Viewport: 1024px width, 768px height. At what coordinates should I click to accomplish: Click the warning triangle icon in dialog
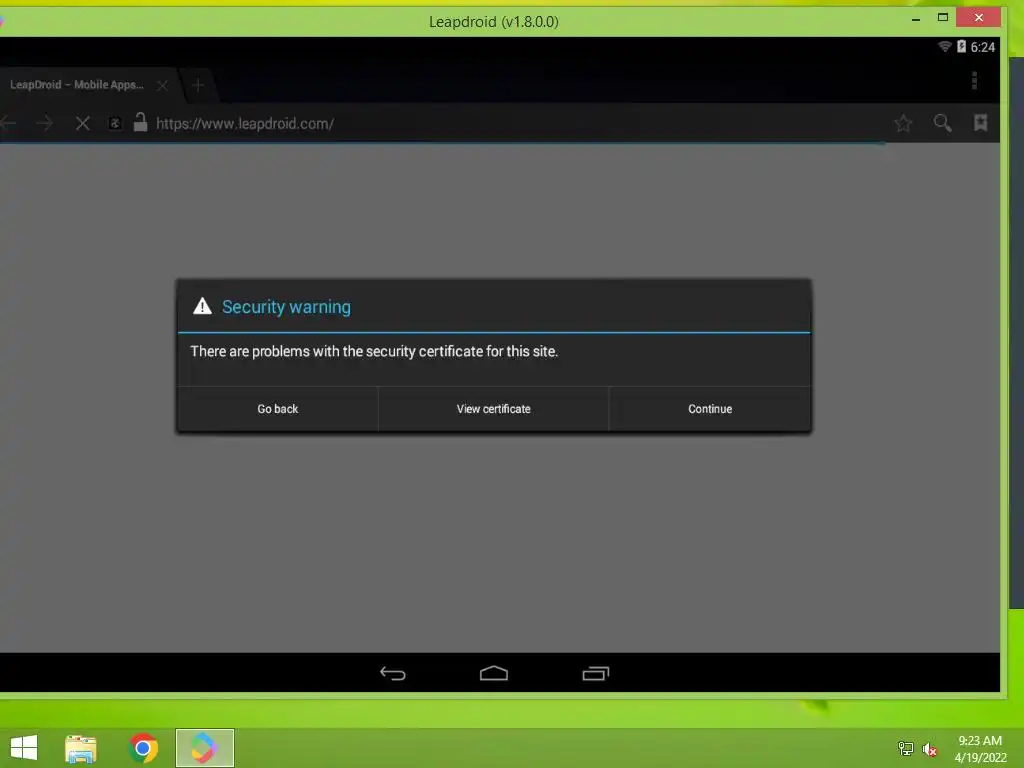point(202,306)
